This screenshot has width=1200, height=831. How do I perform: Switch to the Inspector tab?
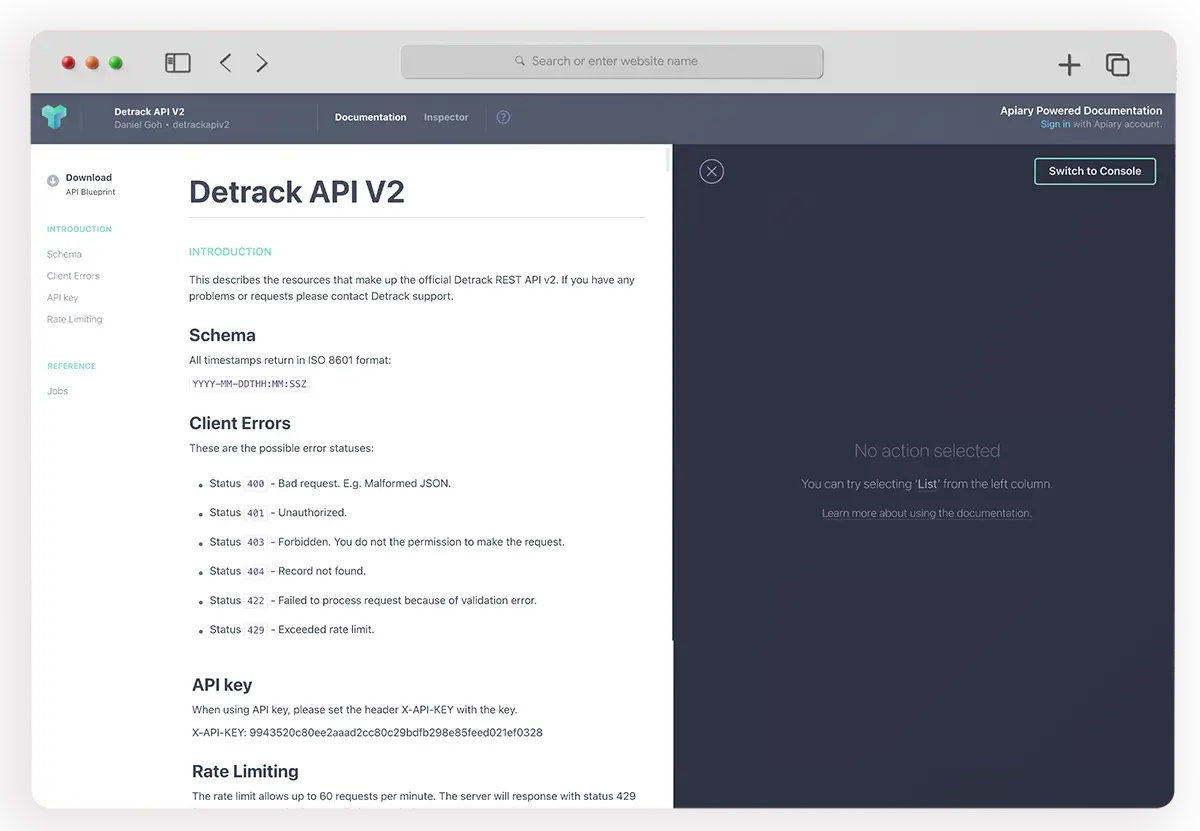click(x=445, y=117)
